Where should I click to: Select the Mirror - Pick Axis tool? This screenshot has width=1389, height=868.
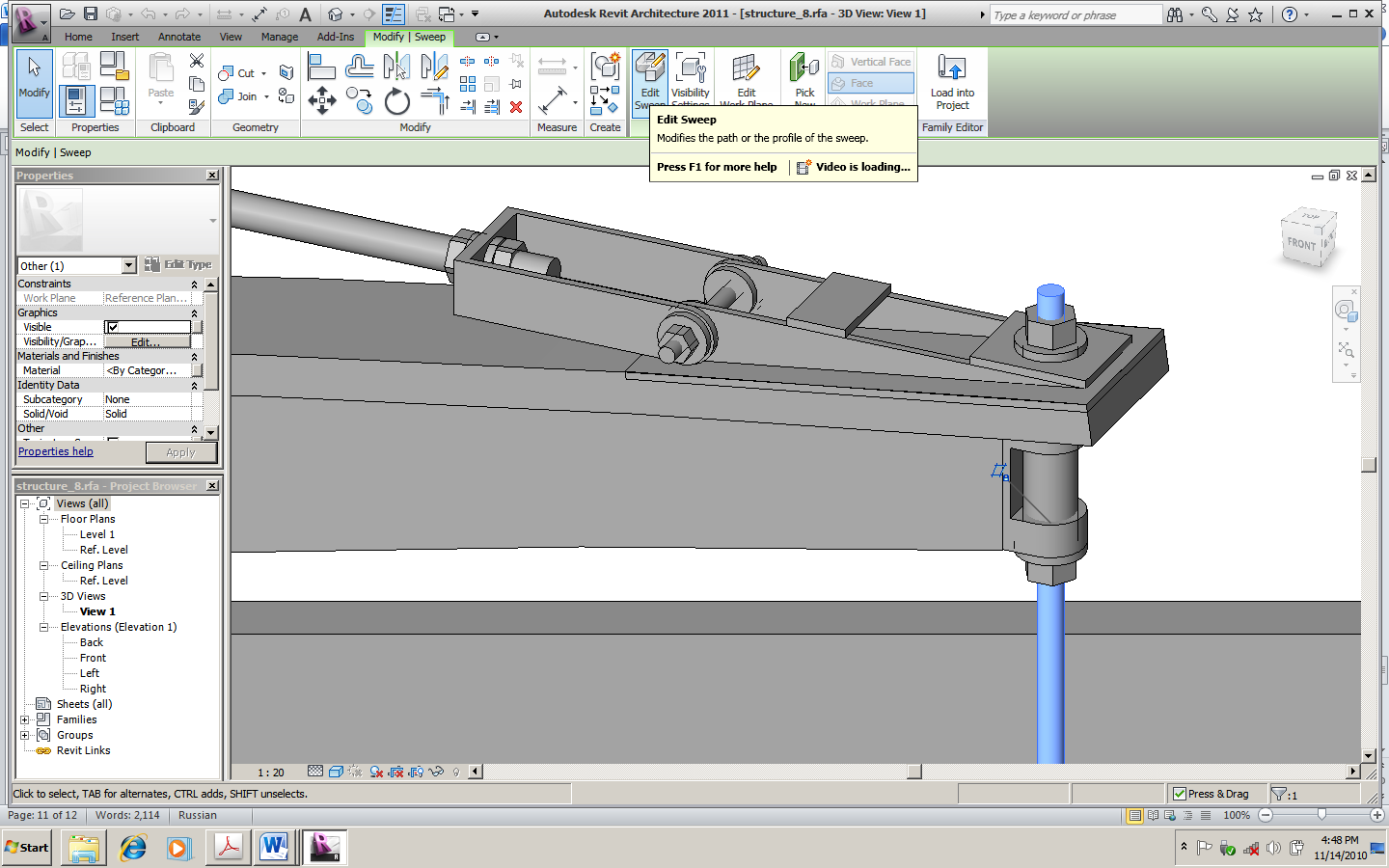(x=396, y=67)
